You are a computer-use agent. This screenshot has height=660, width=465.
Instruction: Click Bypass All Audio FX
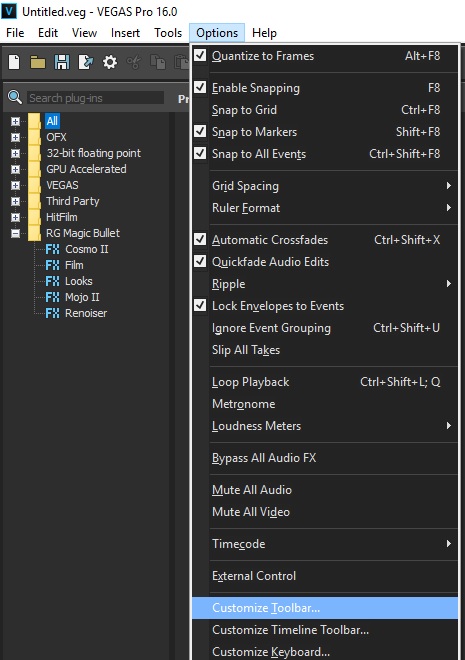pyautogui.click(x=325, y=458)
